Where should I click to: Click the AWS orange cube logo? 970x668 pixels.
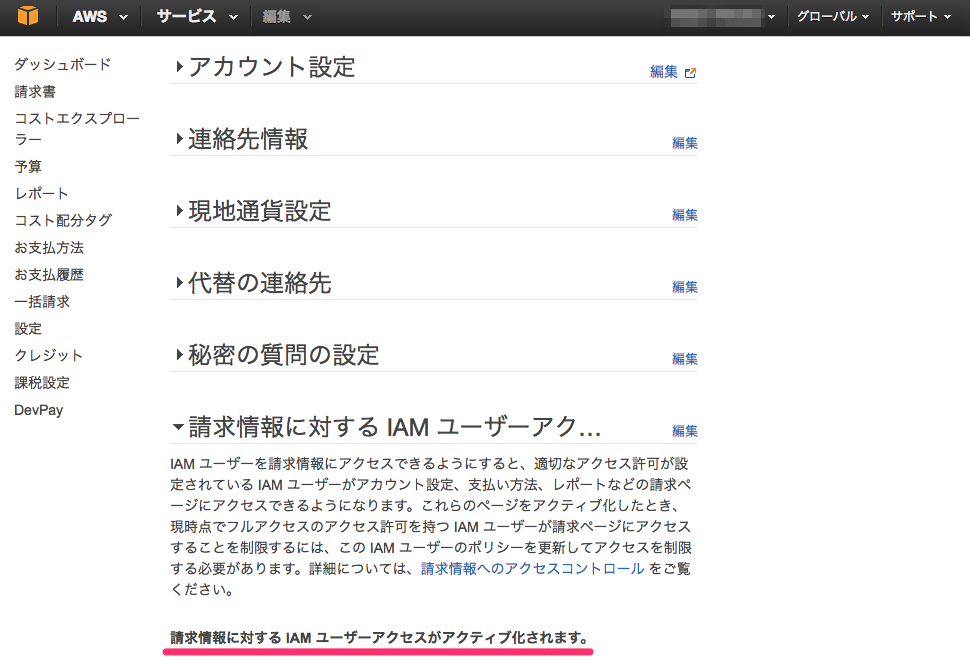pos(28,15)
